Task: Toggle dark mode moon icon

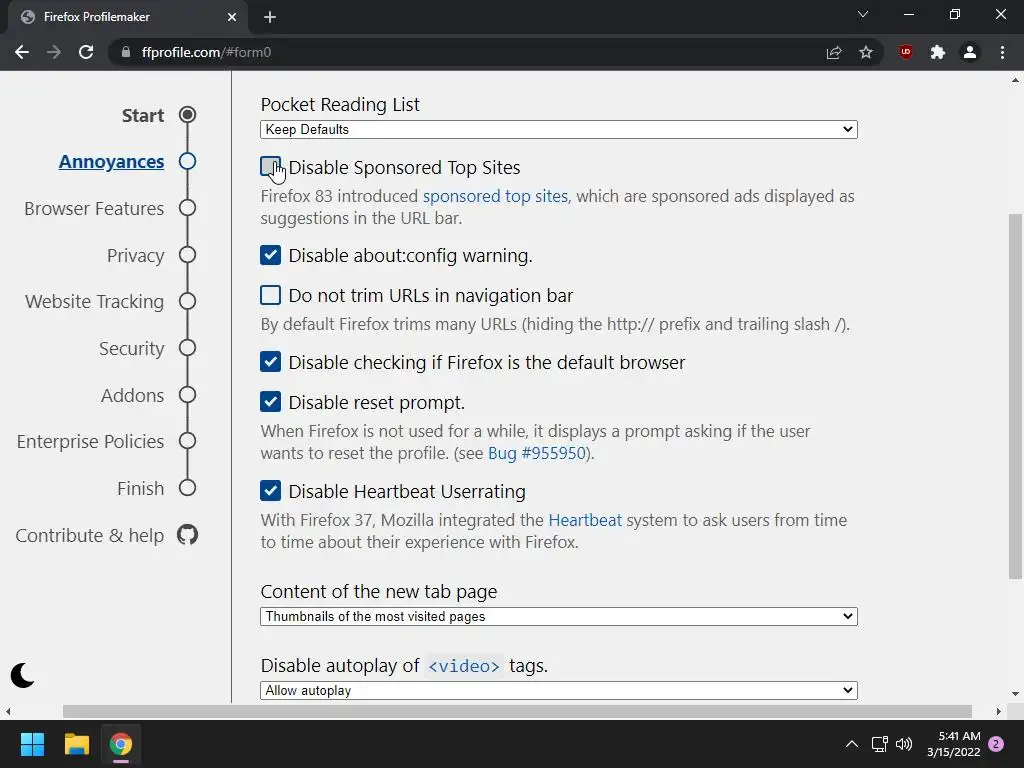Action: click(x=22, y=675)
